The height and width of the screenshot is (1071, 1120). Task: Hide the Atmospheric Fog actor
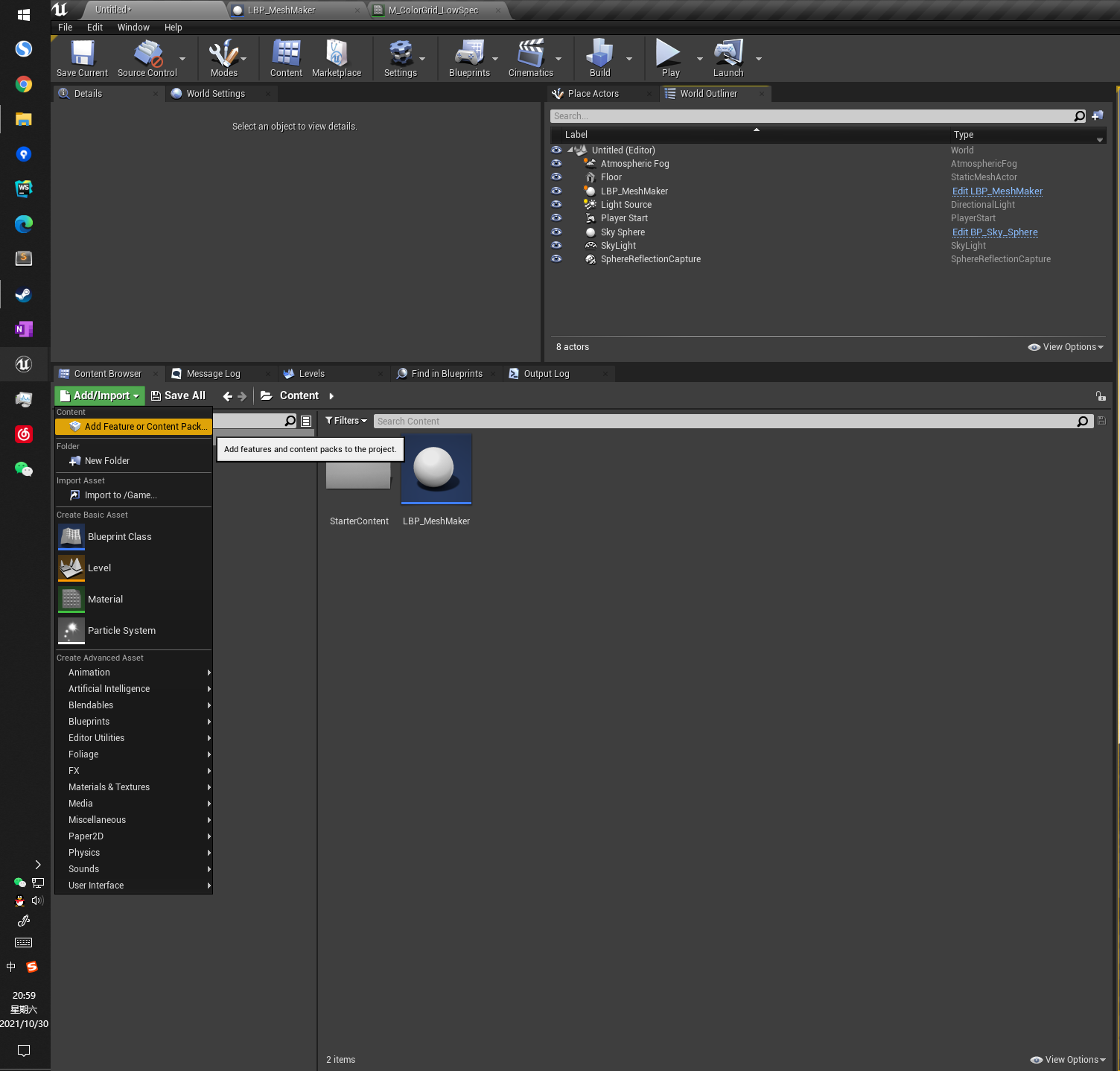click(556, 163)
